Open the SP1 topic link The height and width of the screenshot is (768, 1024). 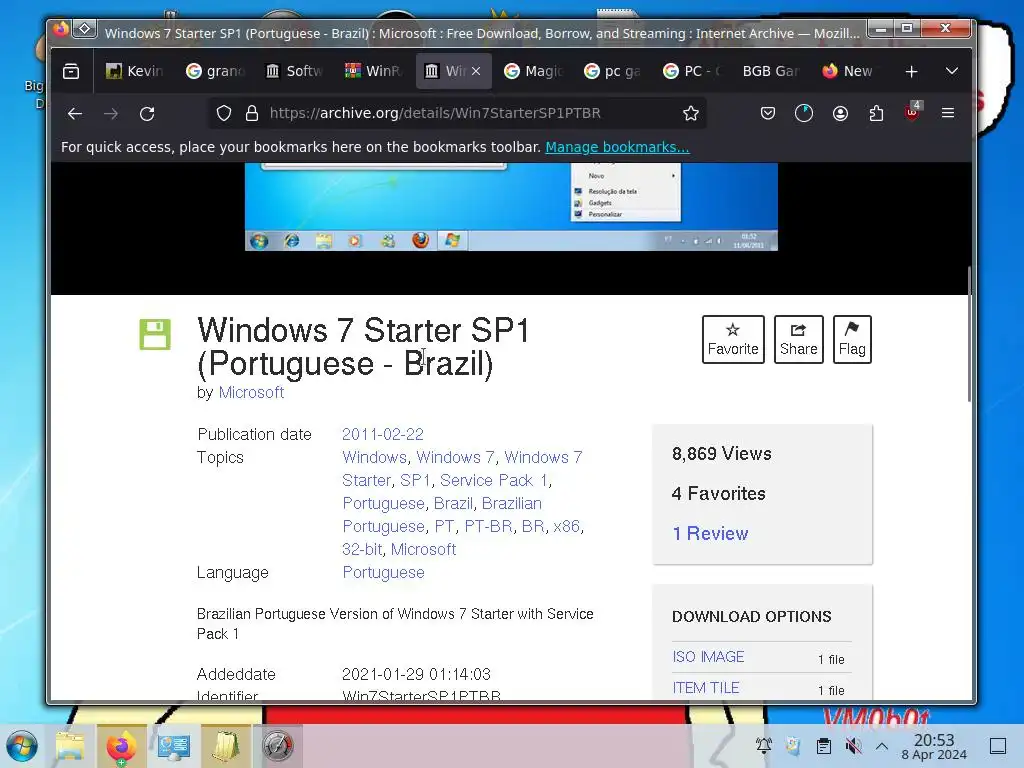pyautogui.click(x=415, y=481)
